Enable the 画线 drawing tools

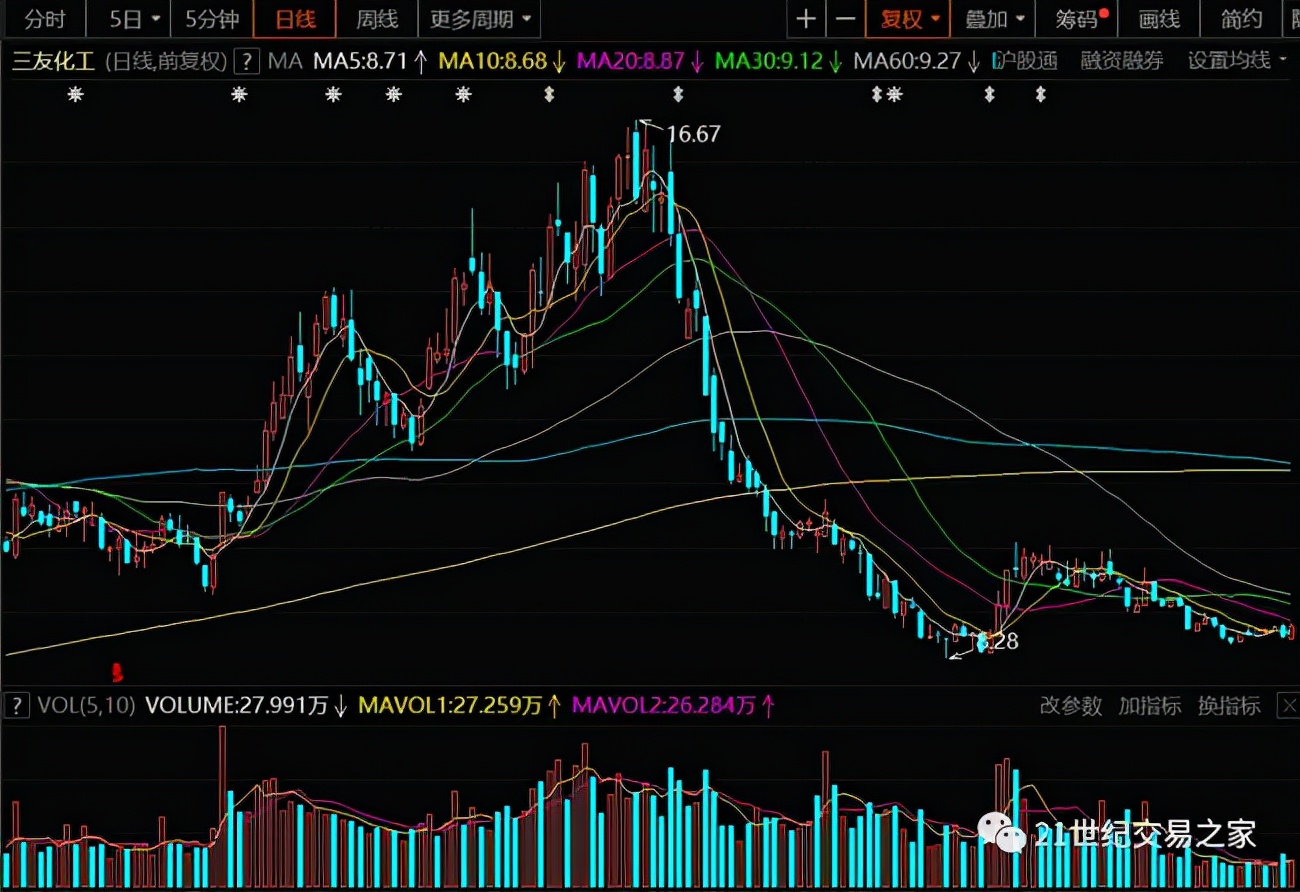point(1159,19)
